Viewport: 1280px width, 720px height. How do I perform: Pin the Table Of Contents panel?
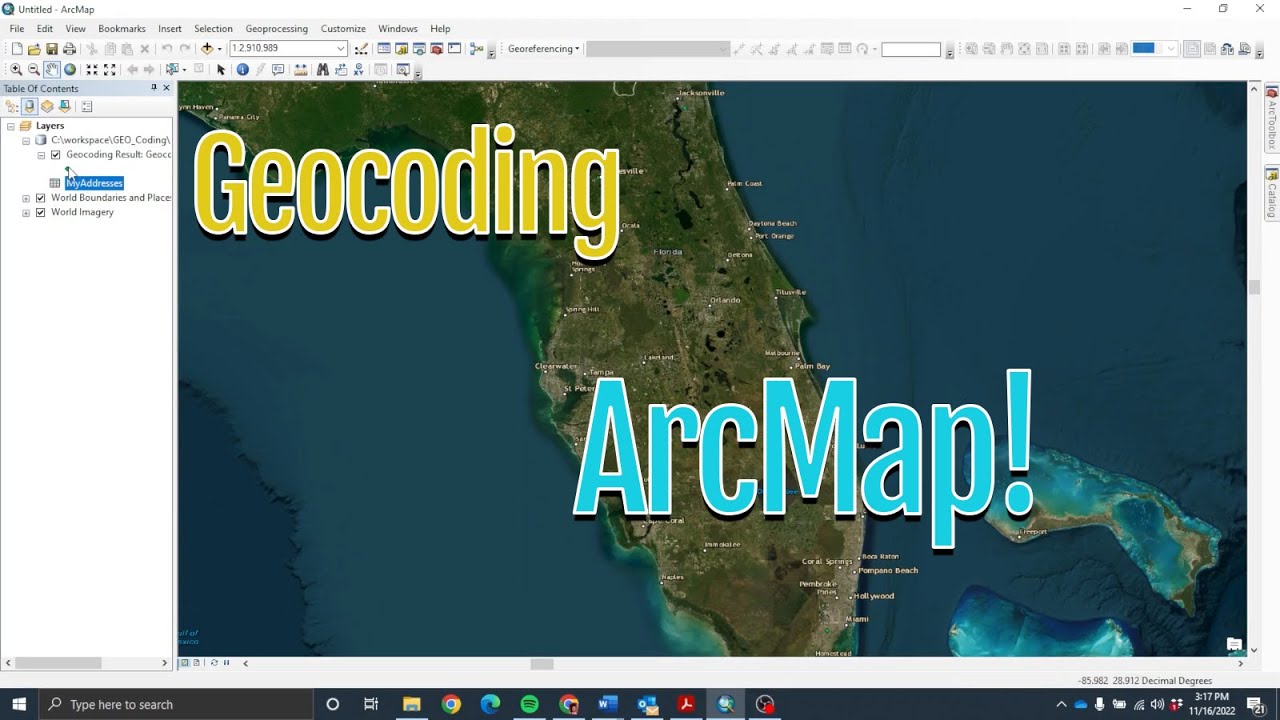(x=154, y=88)
